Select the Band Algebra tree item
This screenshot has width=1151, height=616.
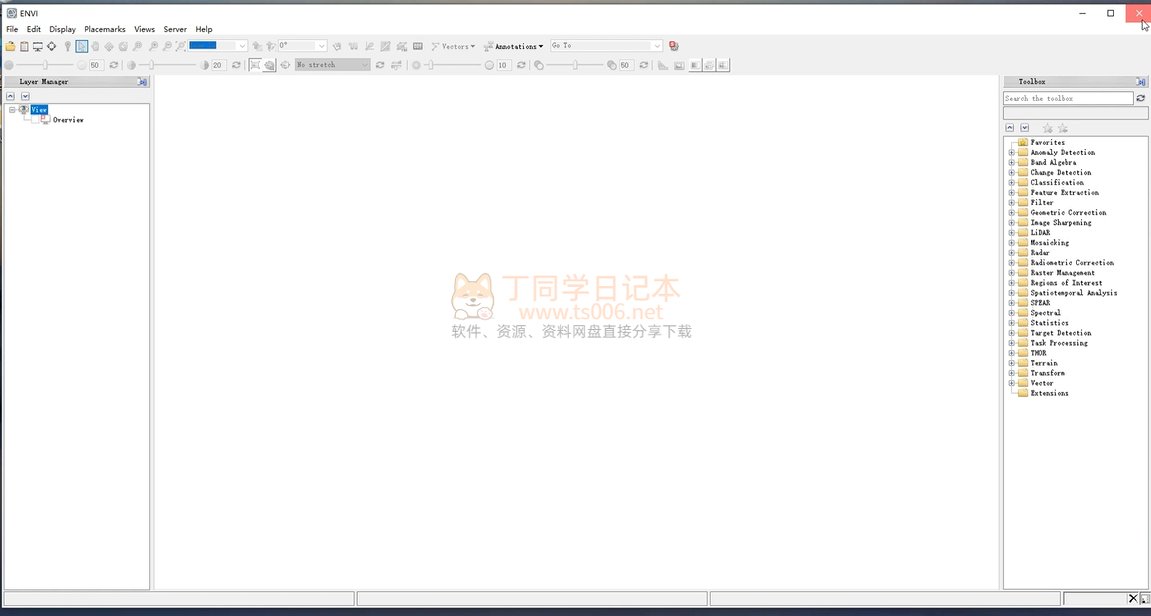tap(1053, 162)
